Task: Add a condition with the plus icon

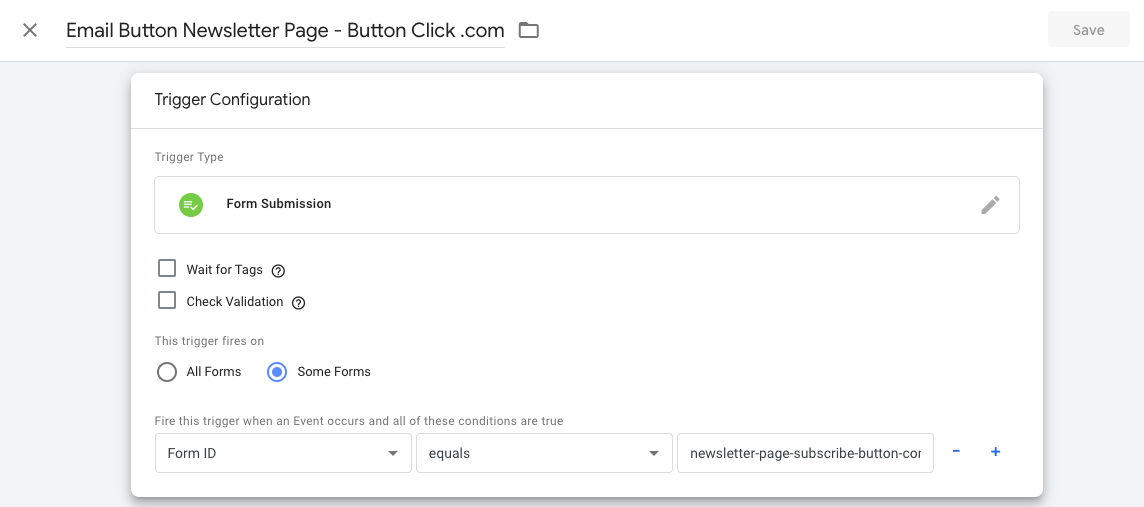Action: tap(995, 452)
